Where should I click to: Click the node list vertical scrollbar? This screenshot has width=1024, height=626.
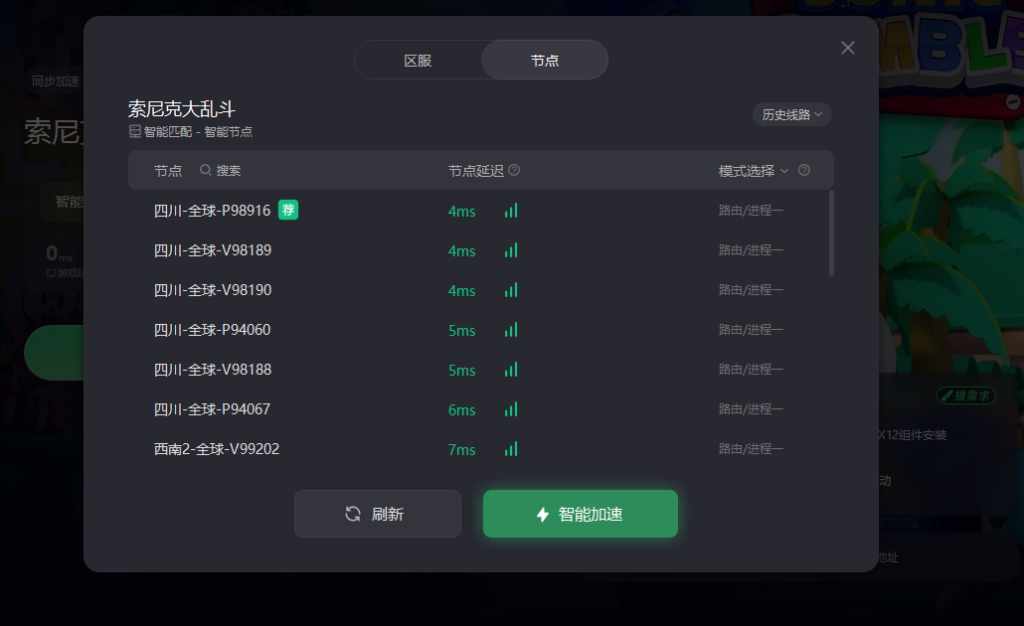click(x=831, y=233)
